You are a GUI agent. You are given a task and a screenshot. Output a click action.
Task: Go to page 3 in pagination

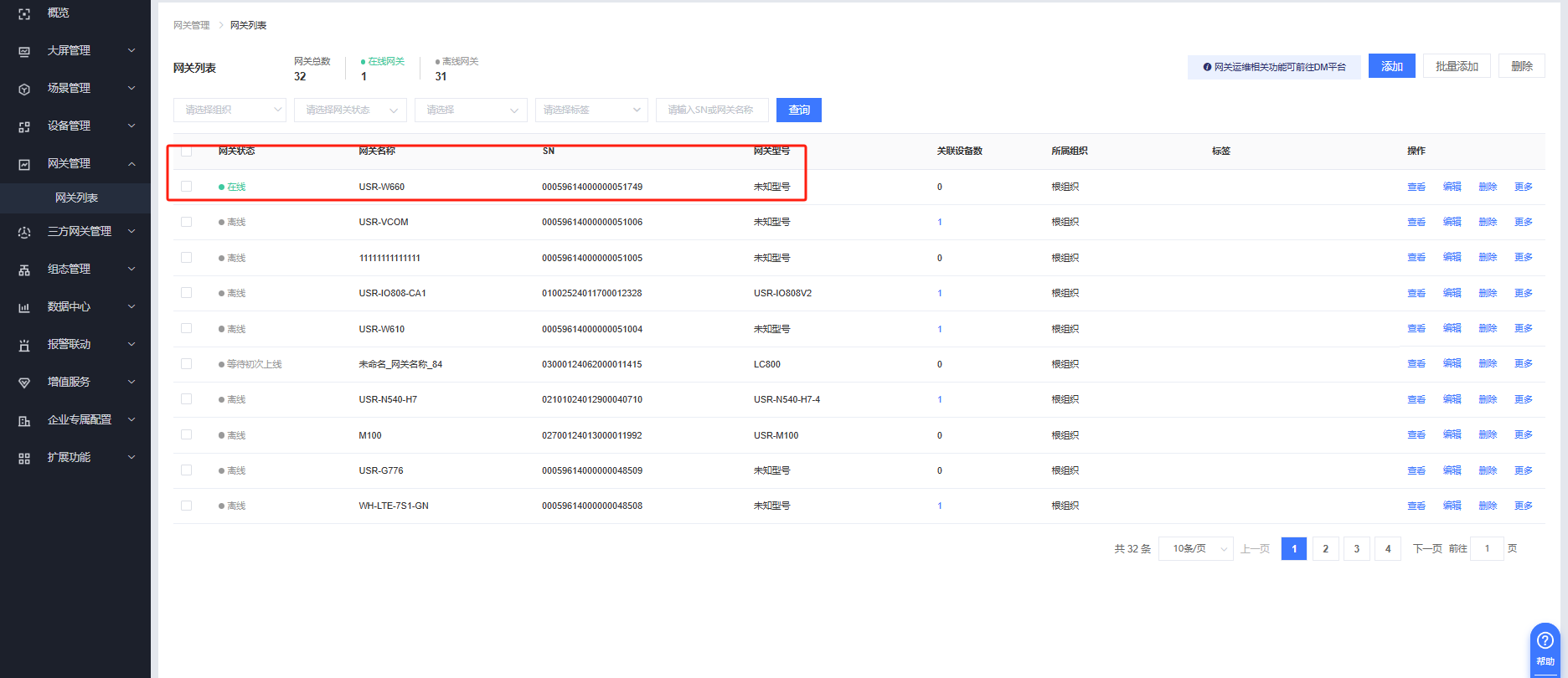(1356, 549)
